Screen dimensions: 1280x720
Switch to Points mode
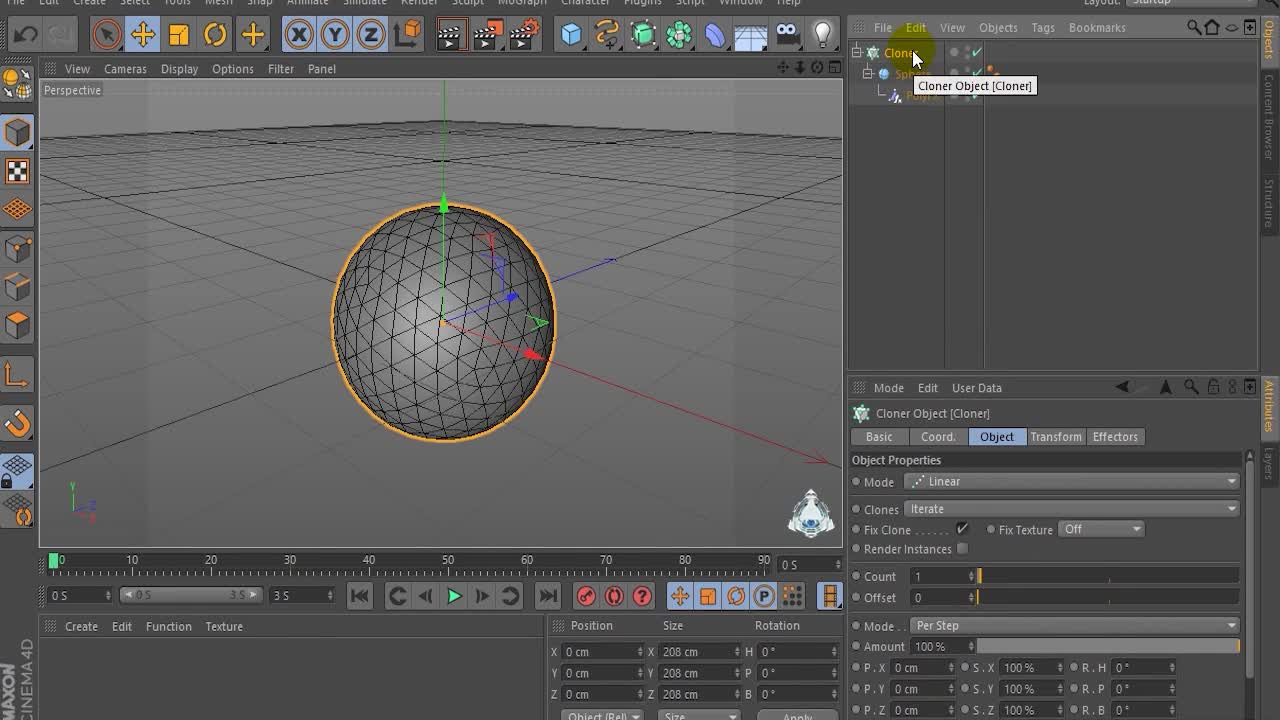click(18, 248)
